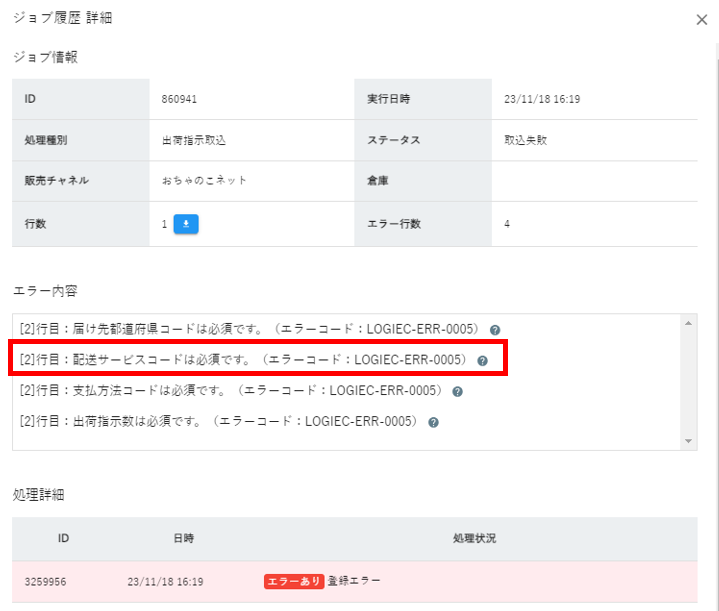
Task: Click the 出荷指示取込 processing type value
Action: point(191,140)
